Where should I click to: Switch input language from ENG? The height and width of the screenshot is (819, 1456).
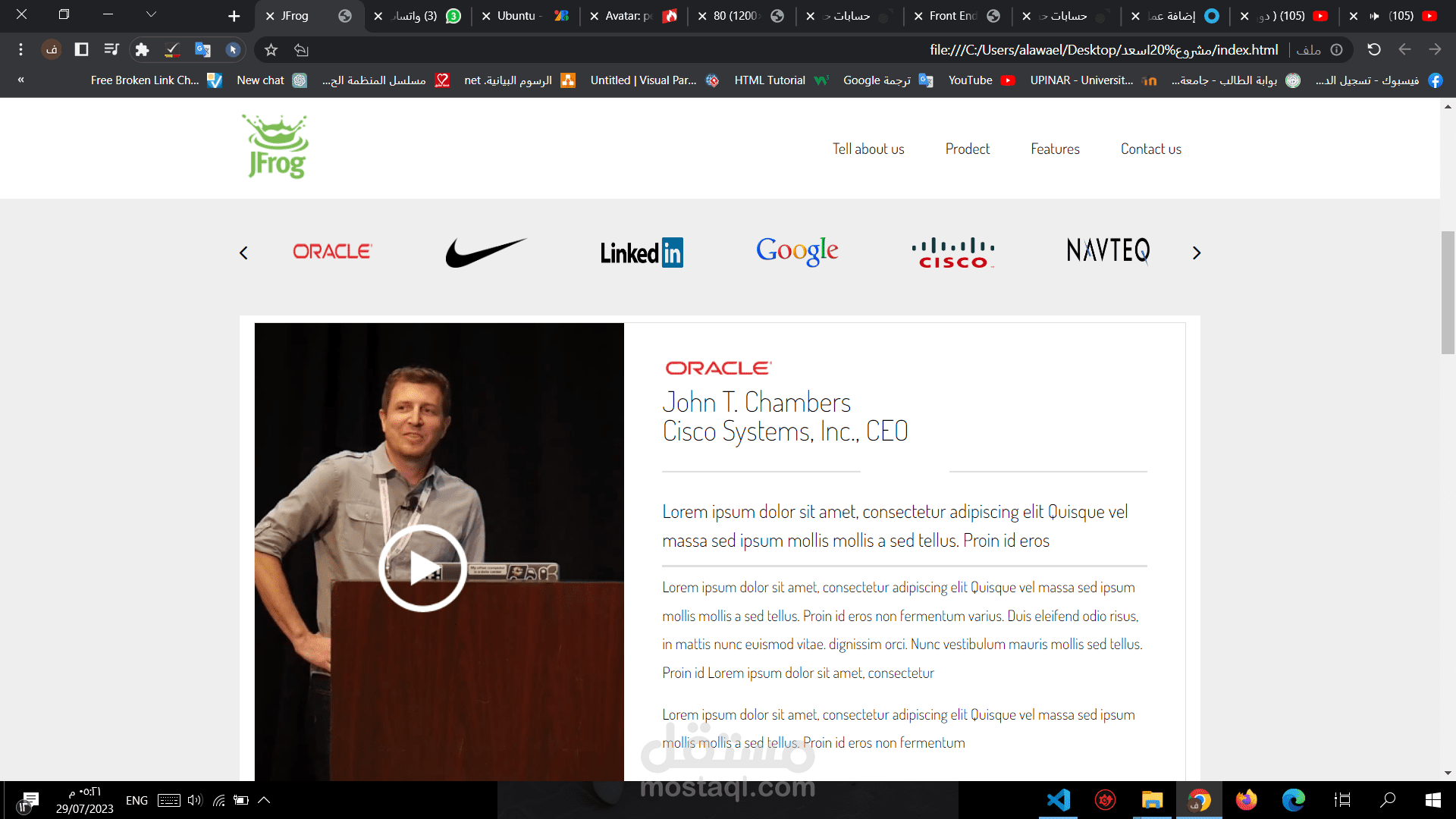click(x=136, y=801)
